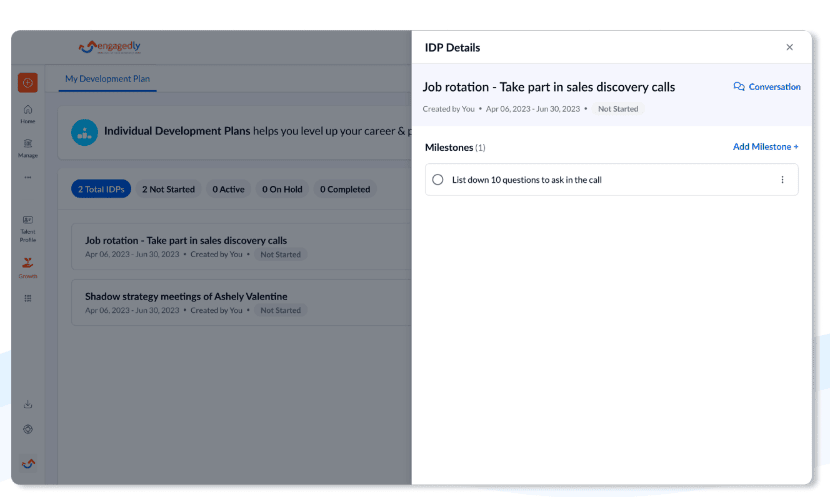830x497 pixels.
Task: Click the 'List down 10 questions' milestone text
Action: pyautogui.click(x=527, y=180)
